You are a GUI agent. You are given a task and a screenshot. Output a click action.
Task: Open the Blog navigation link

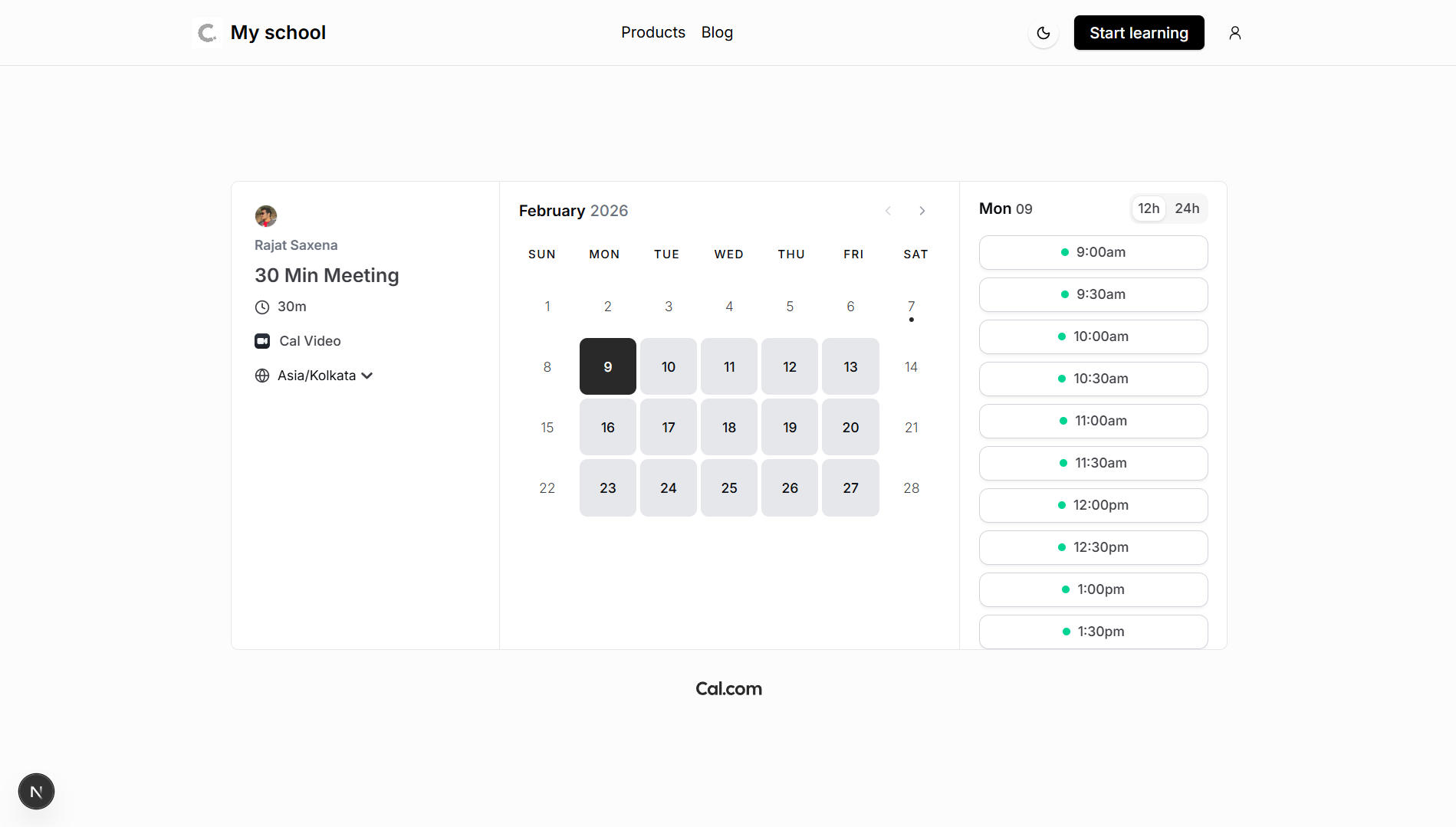pyautogui.click(x=716, y=32)
